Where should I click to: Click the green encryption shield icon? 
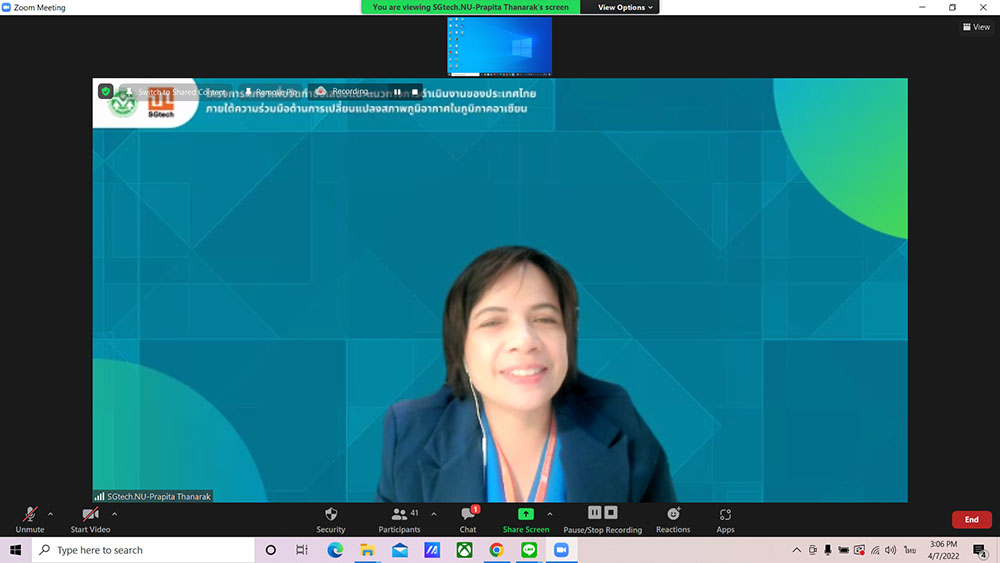(106, 91)
